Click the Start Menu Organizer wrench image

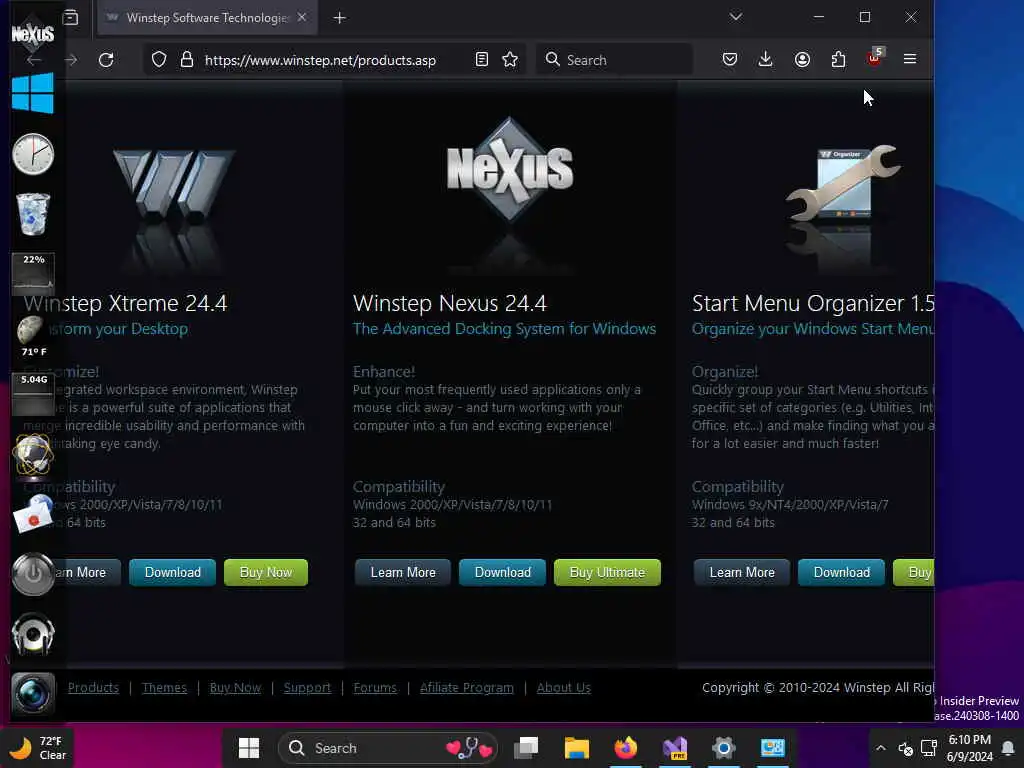[844, 183]
